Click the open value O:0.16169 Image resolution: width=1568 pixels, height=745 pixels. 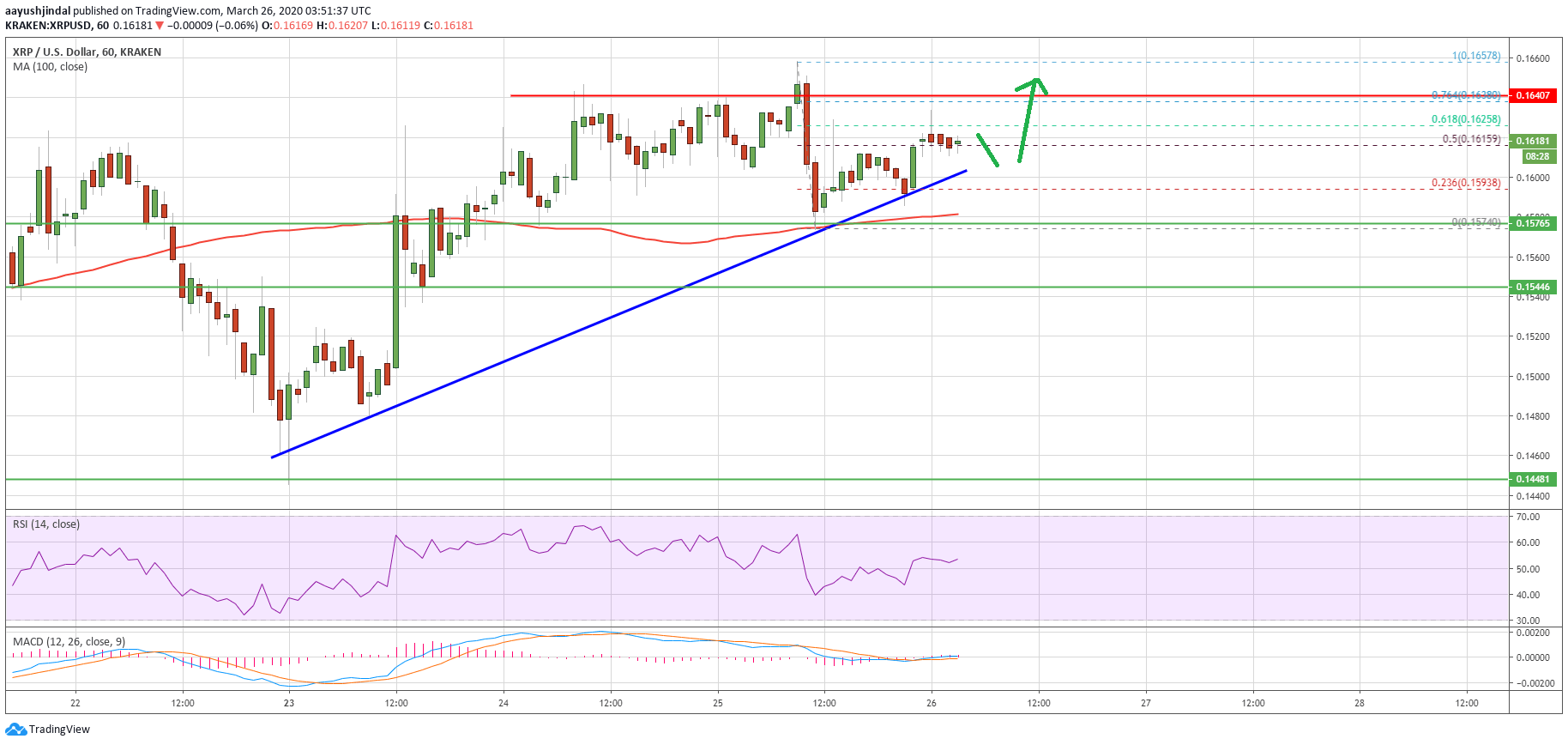287,26
